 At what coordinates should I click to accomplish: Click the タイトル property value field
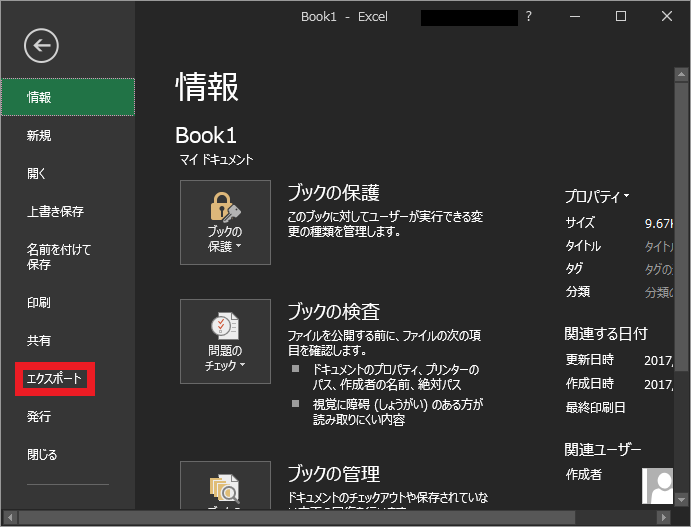[x=658, y=246]
